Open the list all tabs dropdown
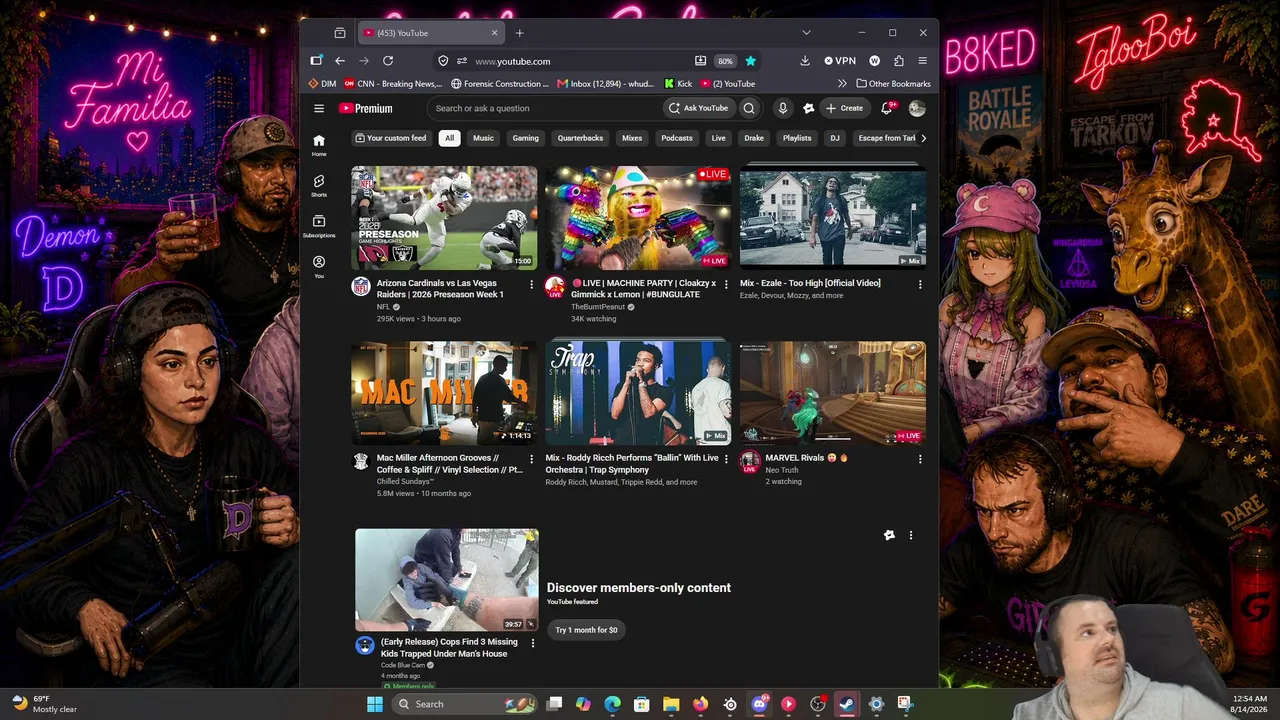 click(806, 33)
